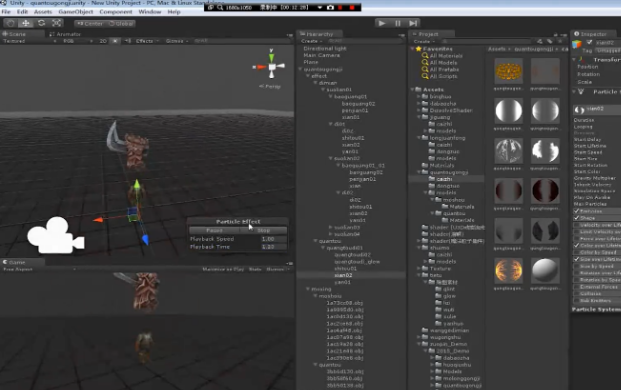
Task: Enable Collision module checkbox
Action: [576, 294]
